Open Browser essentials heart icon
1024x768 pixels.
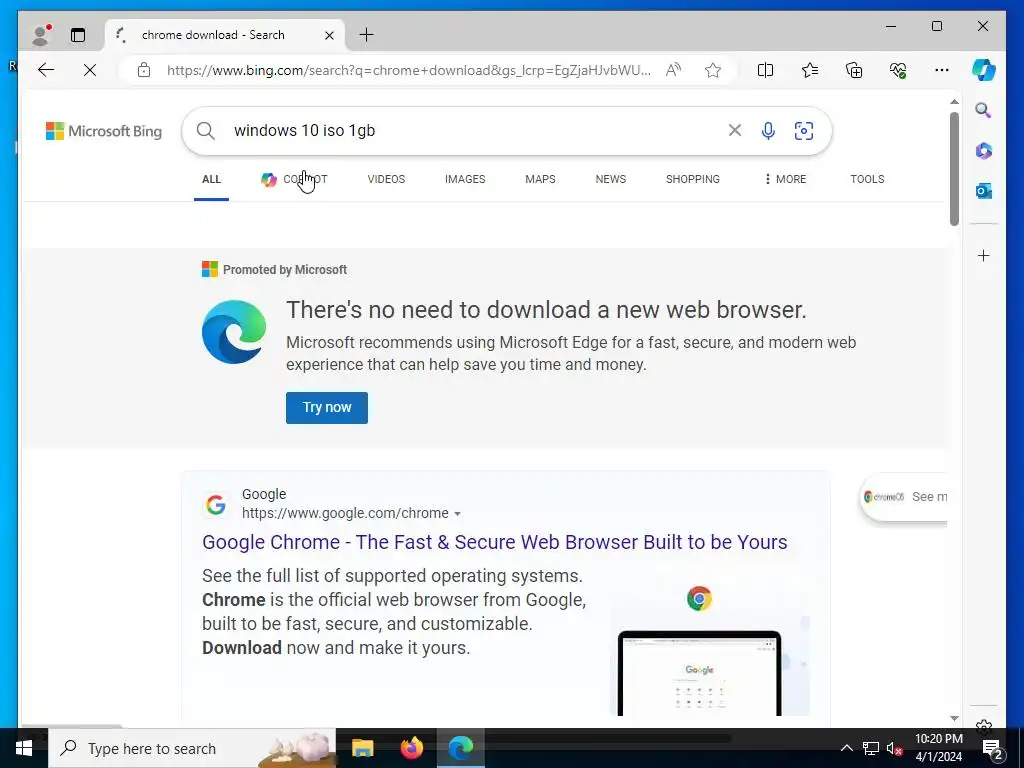point(898,70)
